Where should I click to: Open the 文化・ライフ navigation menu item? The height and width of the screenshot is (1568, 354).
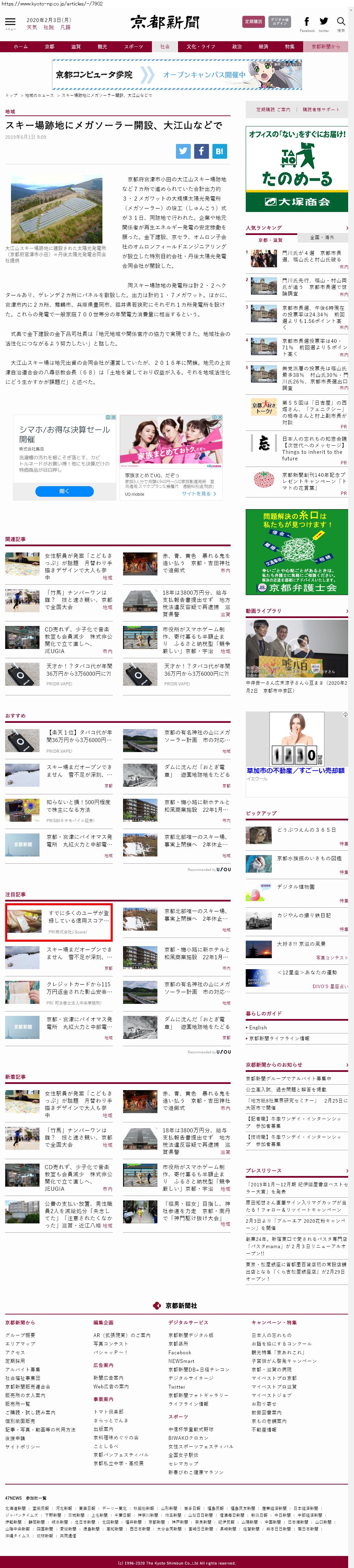(200, 46)
